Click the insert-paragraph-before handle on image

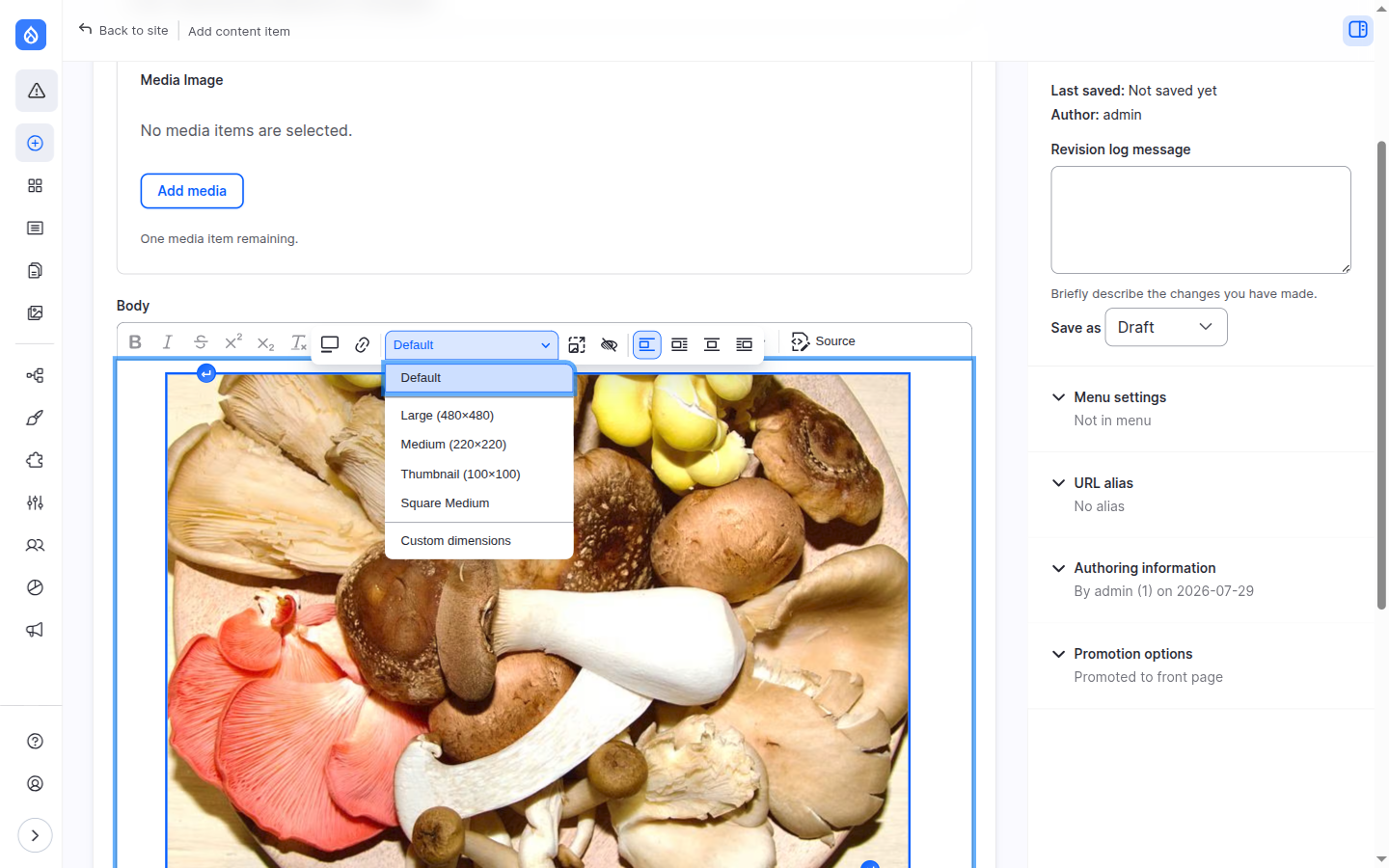click(x=206, y=373)
